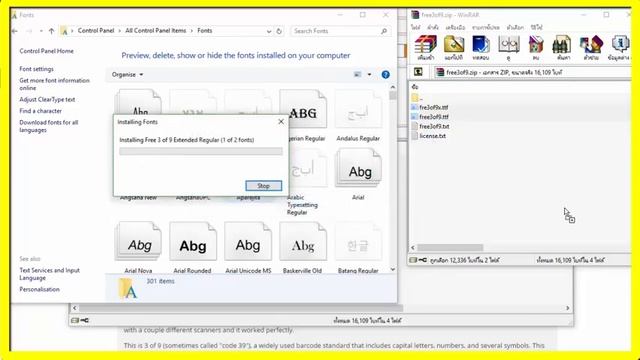Image resolution: width=640 pixels, height=360 pixels.
Task: Open Find a character link
Action: pyautogui.click(x=40, y=111)
